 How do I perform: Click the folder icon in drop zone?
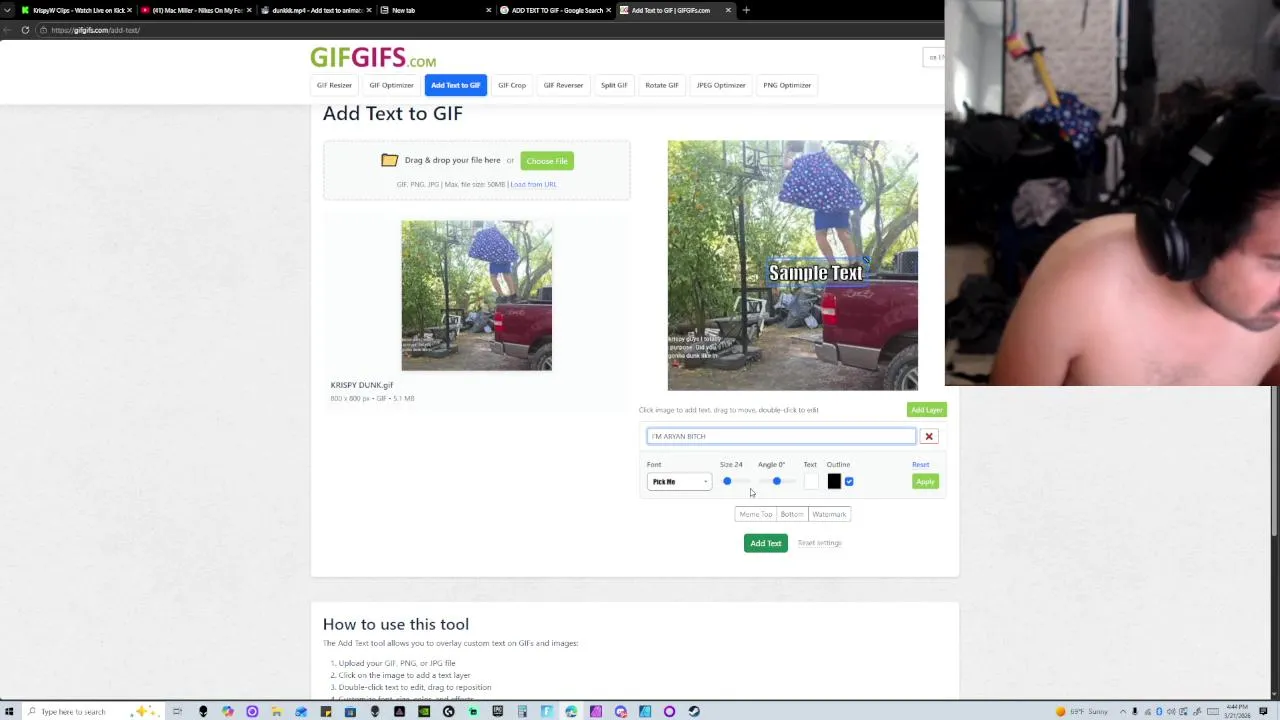coord(389,160)
